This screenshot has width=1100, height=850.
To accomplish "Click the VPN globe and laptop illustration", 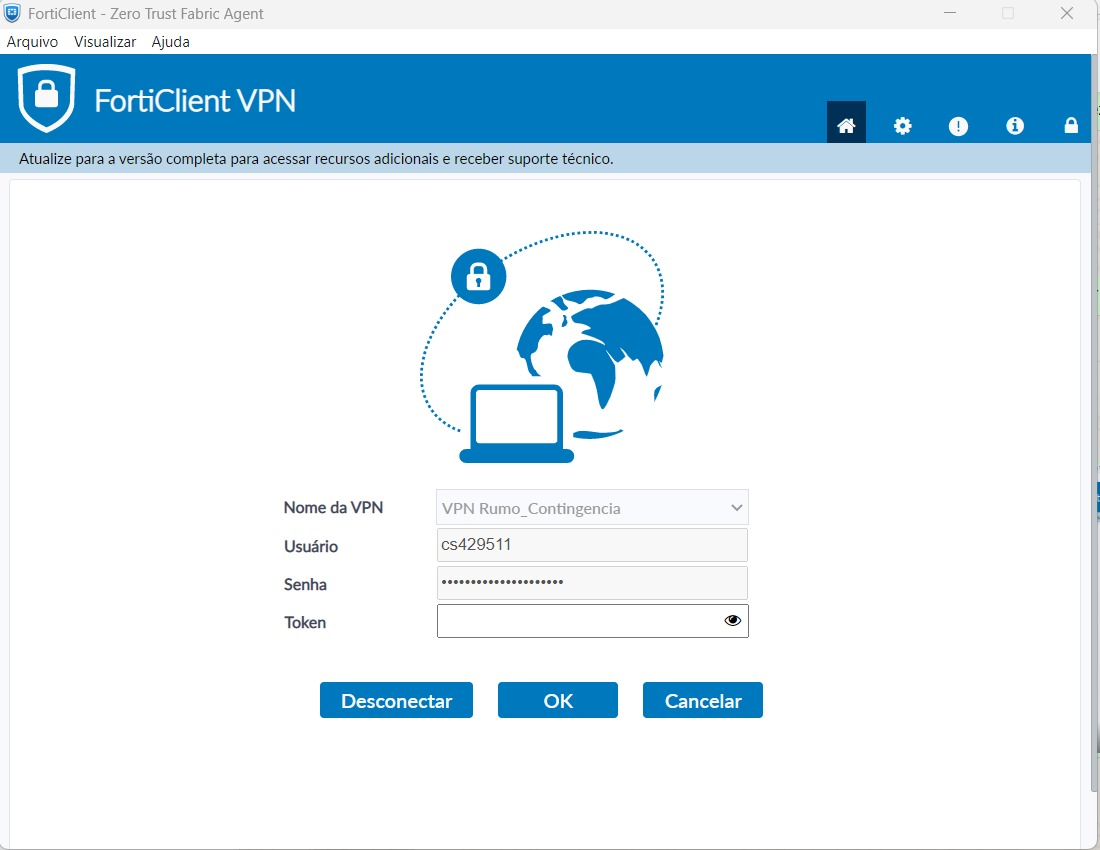I will tap(542, 346).
